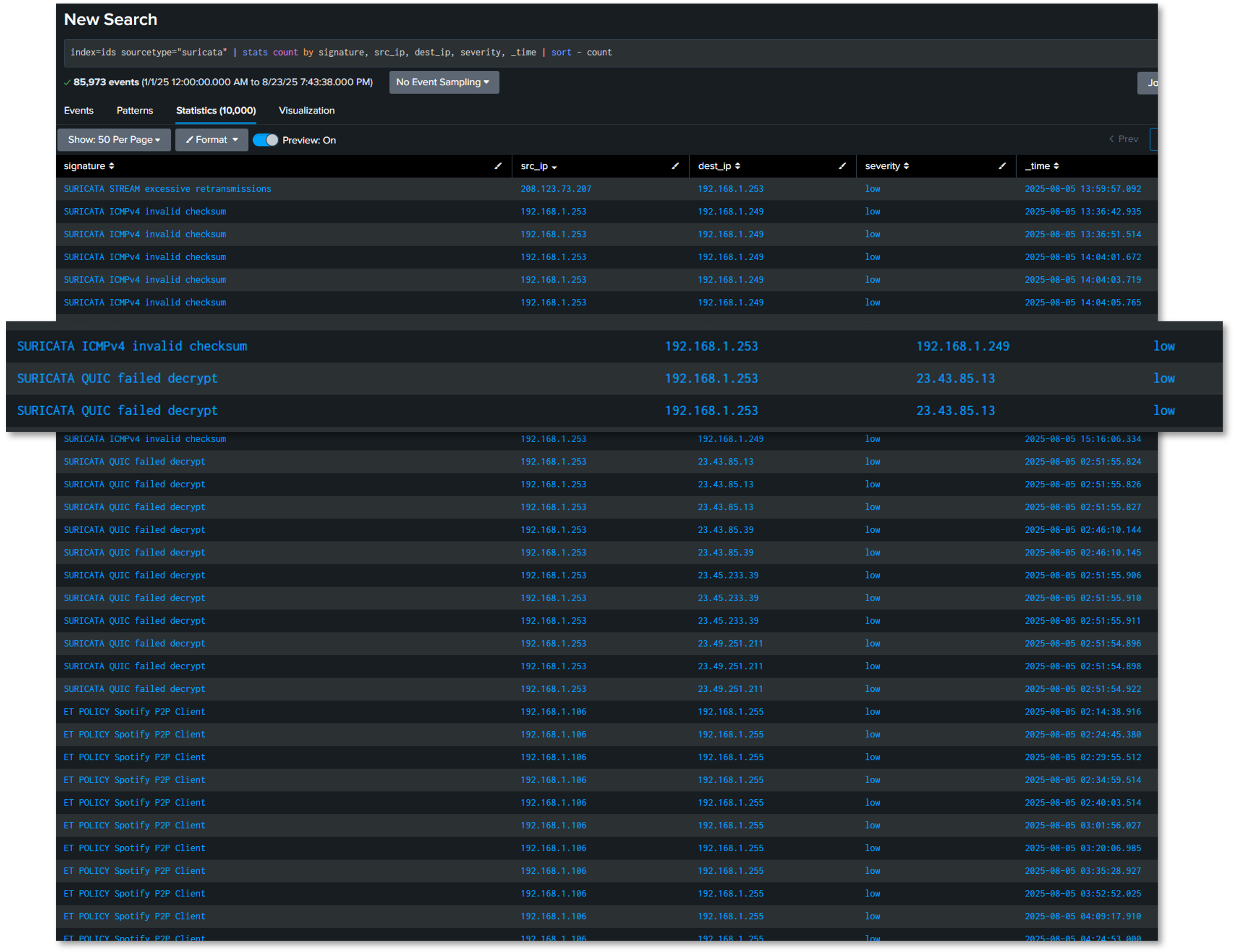Open the src_ip column edit pencil icon
This screenshot has height=952, width=1234.
pyautogui.click(x=675, y=166)
